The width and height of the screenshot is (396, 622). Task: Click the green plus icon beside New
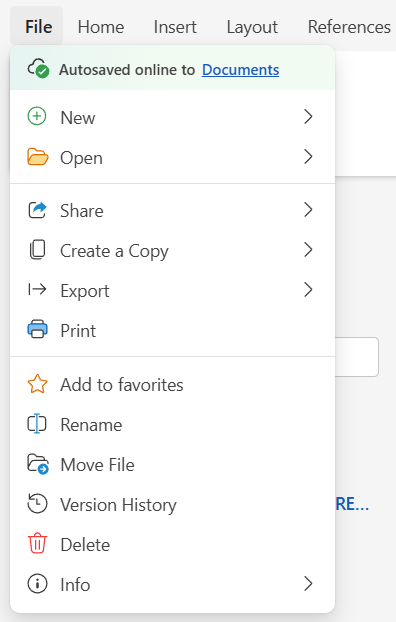click(37, 117)
